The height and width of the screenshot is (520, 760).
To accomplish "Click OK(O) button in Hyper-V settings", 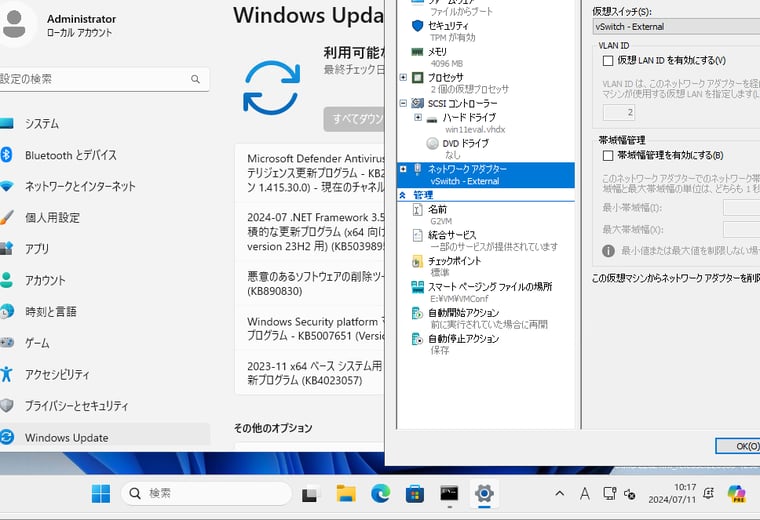I will tap(738, 446).
